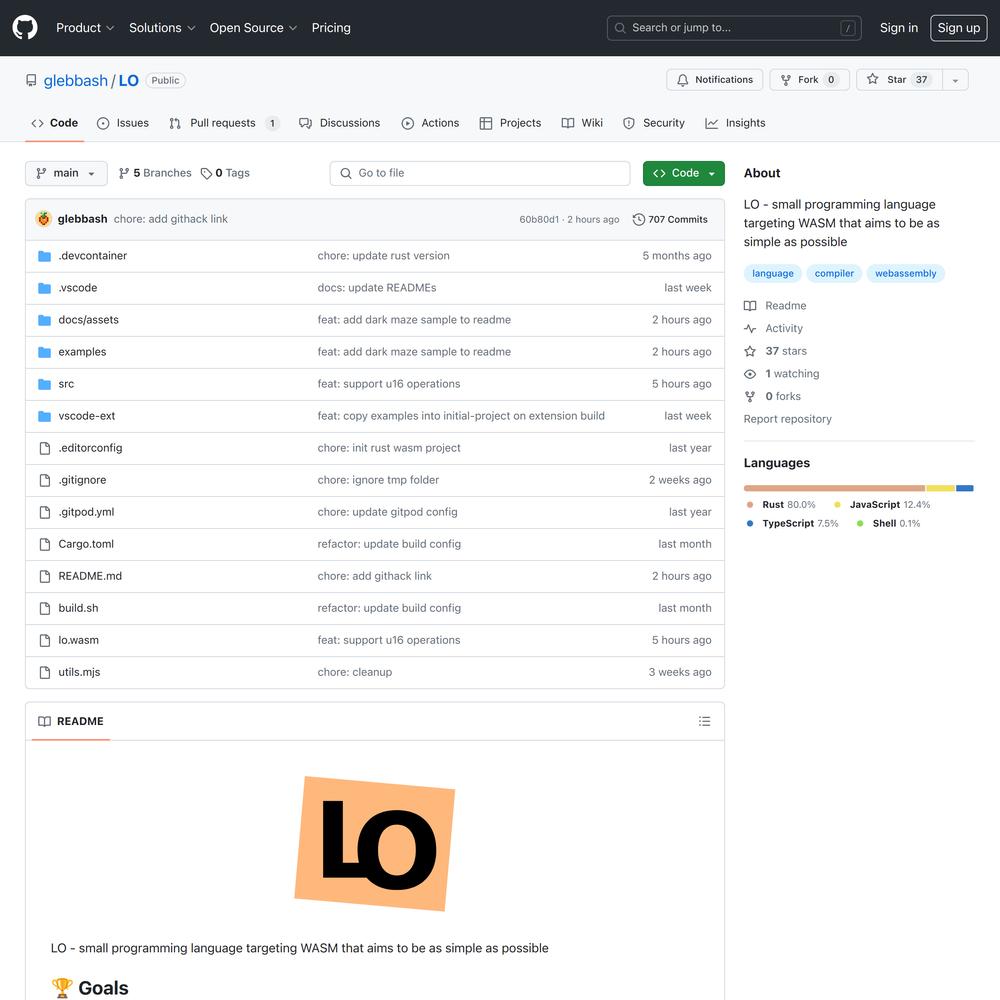The image size is (1000, 1000).
Task: Switch to the Insights tab
Action: pos(735,123)
